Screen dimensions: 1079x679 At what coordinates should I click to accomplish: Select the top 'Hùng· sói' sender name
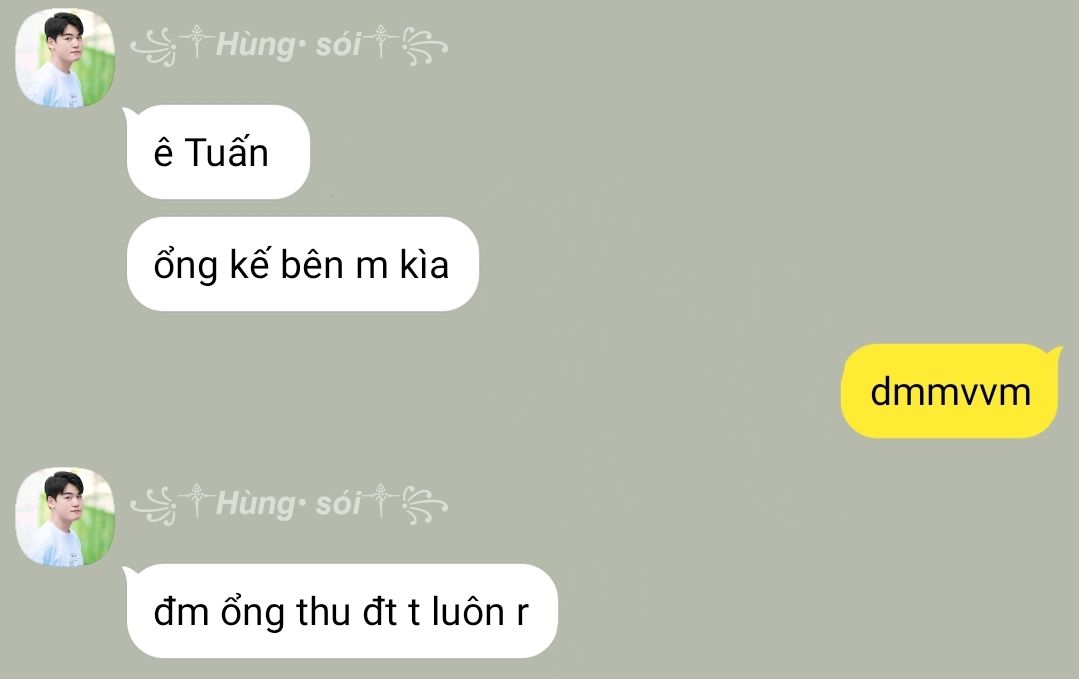coord(288,45)
